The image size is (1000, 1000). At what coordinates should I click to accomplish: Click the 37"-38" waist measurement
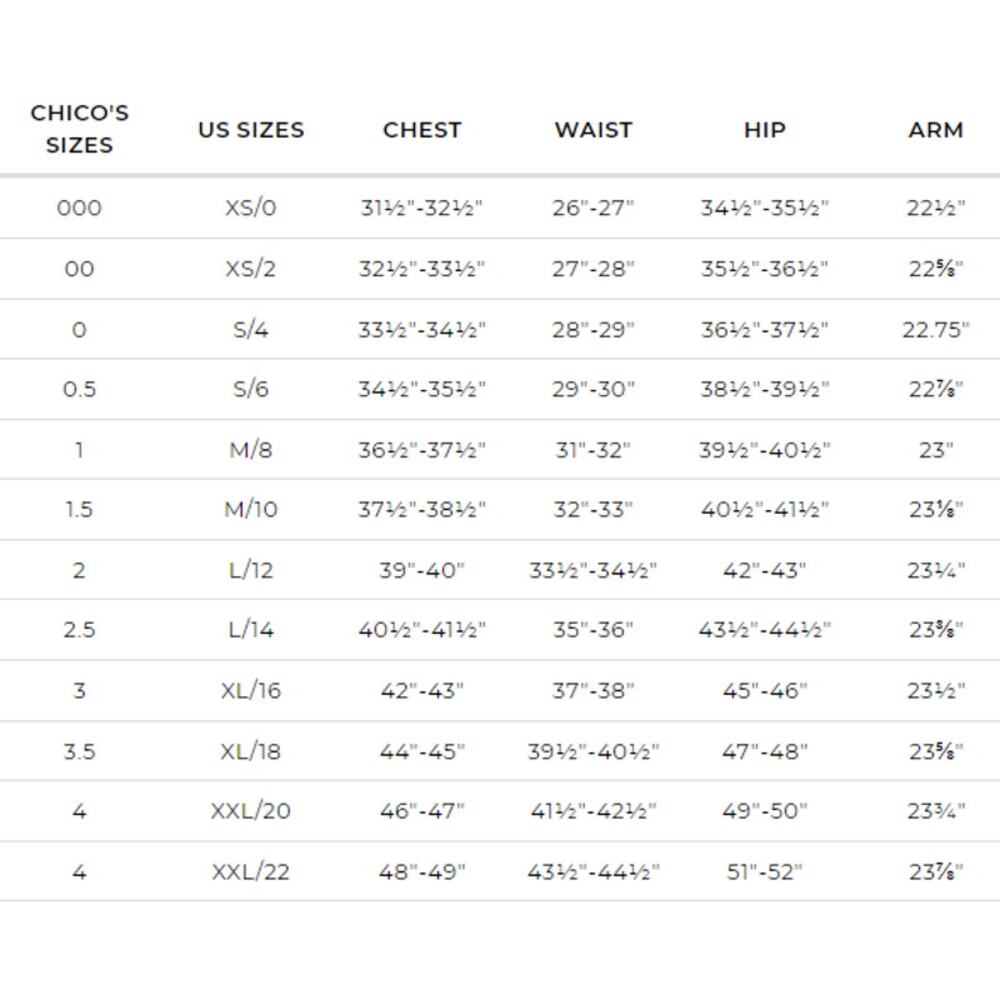(x=594, y=690)
